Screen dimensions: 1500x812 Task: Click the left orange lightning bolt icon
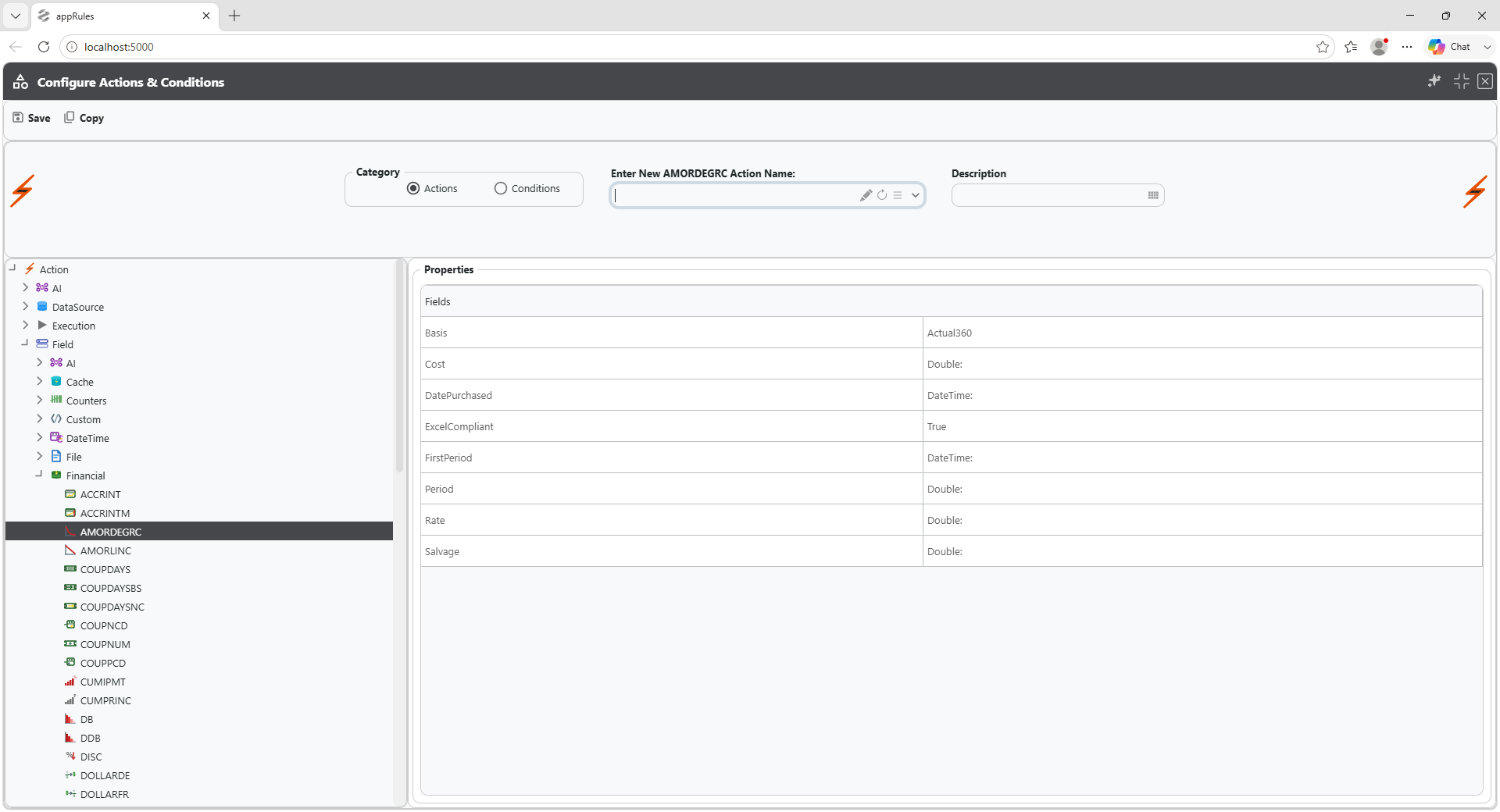[23, 191]
